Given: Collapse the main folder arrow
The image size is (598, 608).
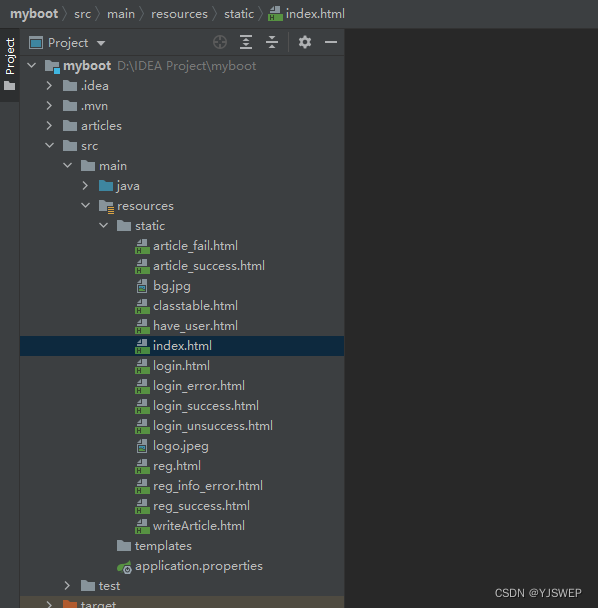Looking at the screenshot, I should (67, 166).
